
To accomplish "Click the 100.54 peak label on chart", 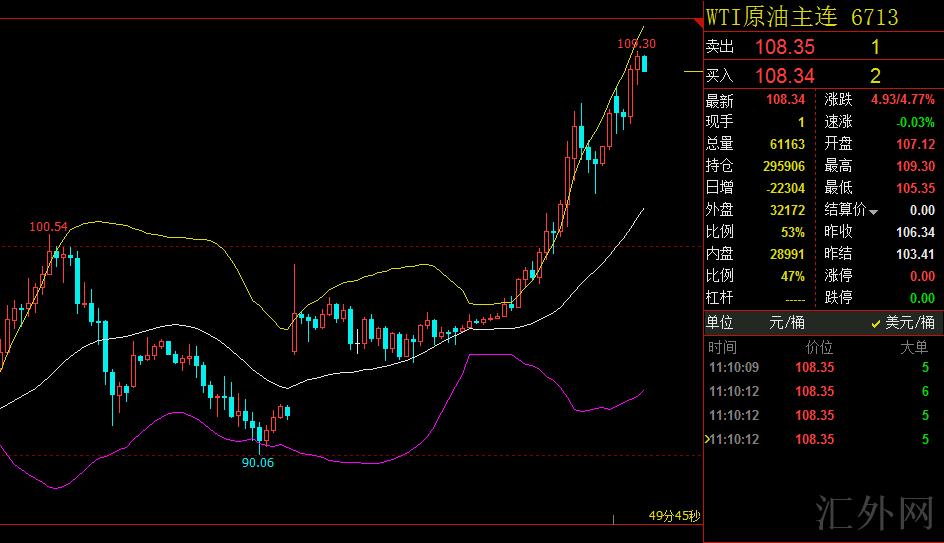I will click(48, 227).
